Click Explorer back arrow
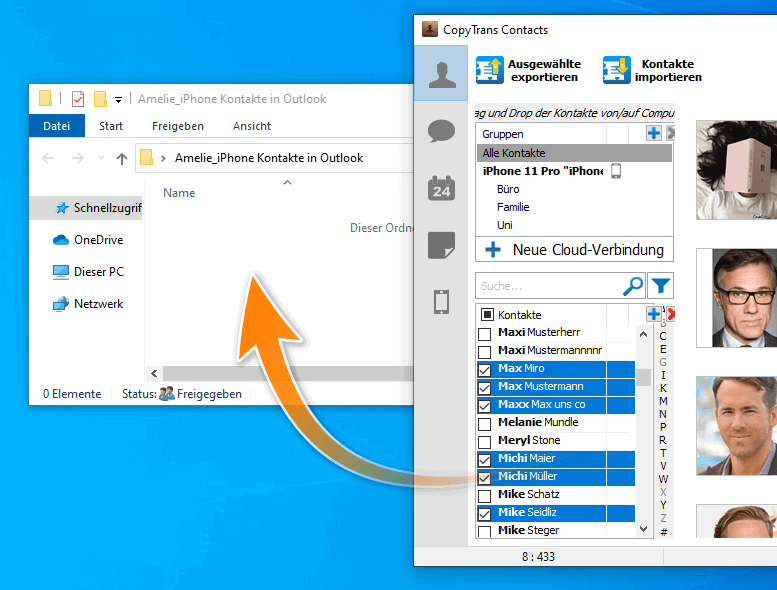The image size is (777, 590). pyautogui.click(x=48, y=158)
